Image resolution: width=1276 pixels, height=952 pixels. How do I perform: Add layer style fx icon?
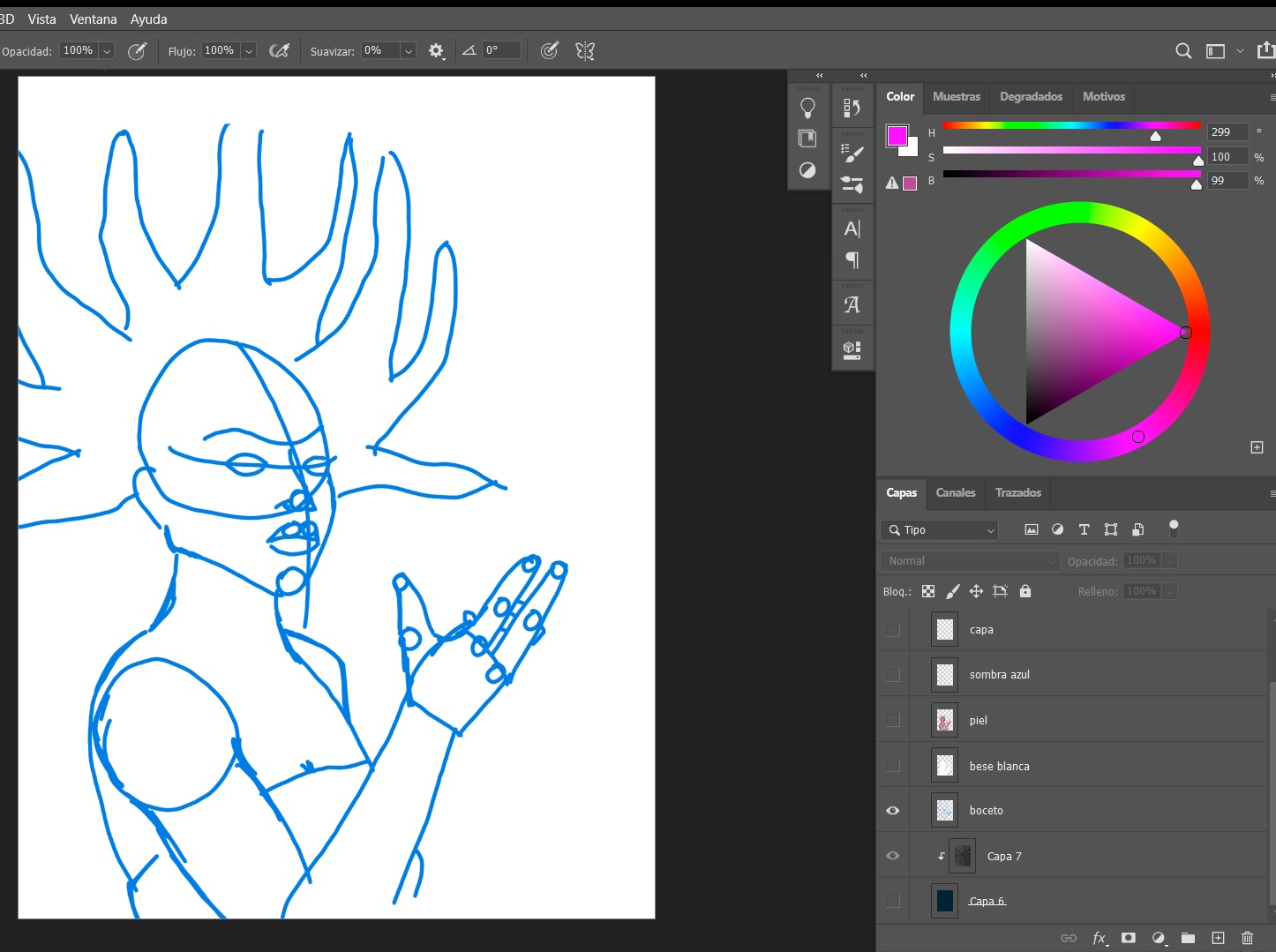point(1099,938)
